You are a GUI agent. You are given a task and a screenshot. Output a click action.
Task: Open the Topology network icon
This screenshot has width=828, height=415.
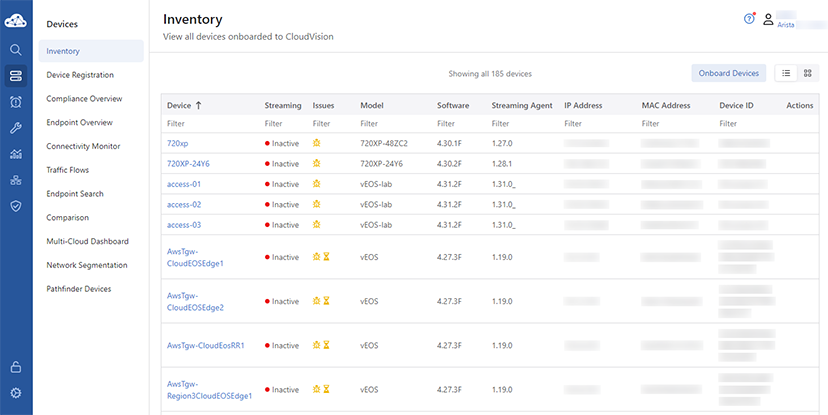pyautogui.click(x=16, y=181)
